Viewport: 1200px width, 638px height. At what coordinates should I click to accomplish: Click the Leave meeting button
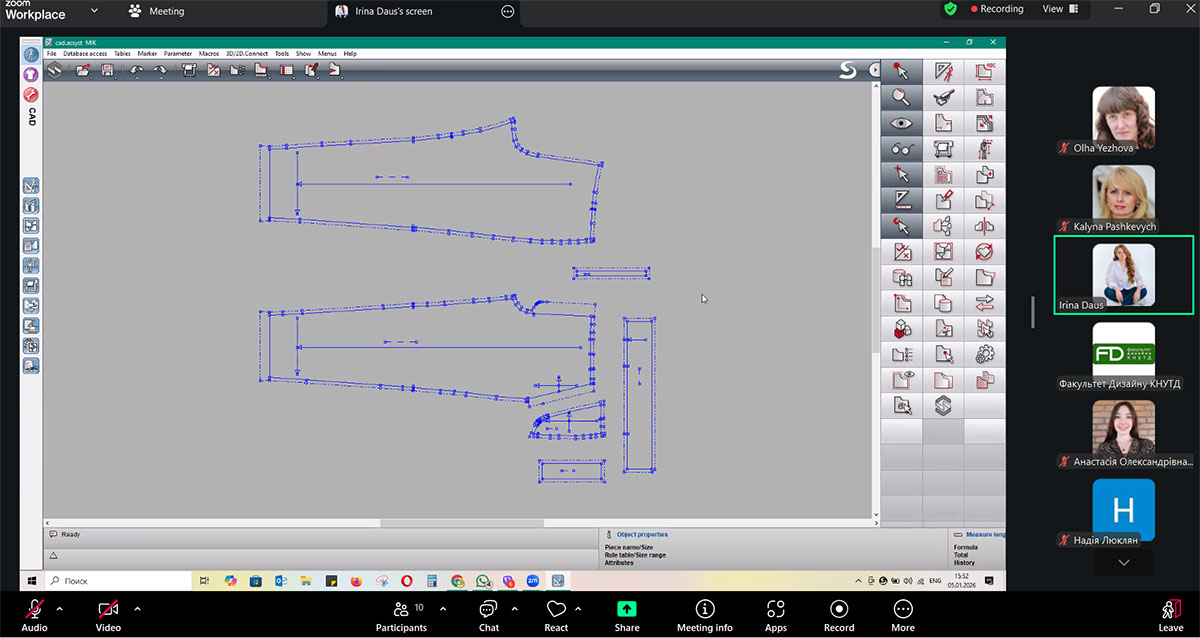click(x=1170, y=615)
